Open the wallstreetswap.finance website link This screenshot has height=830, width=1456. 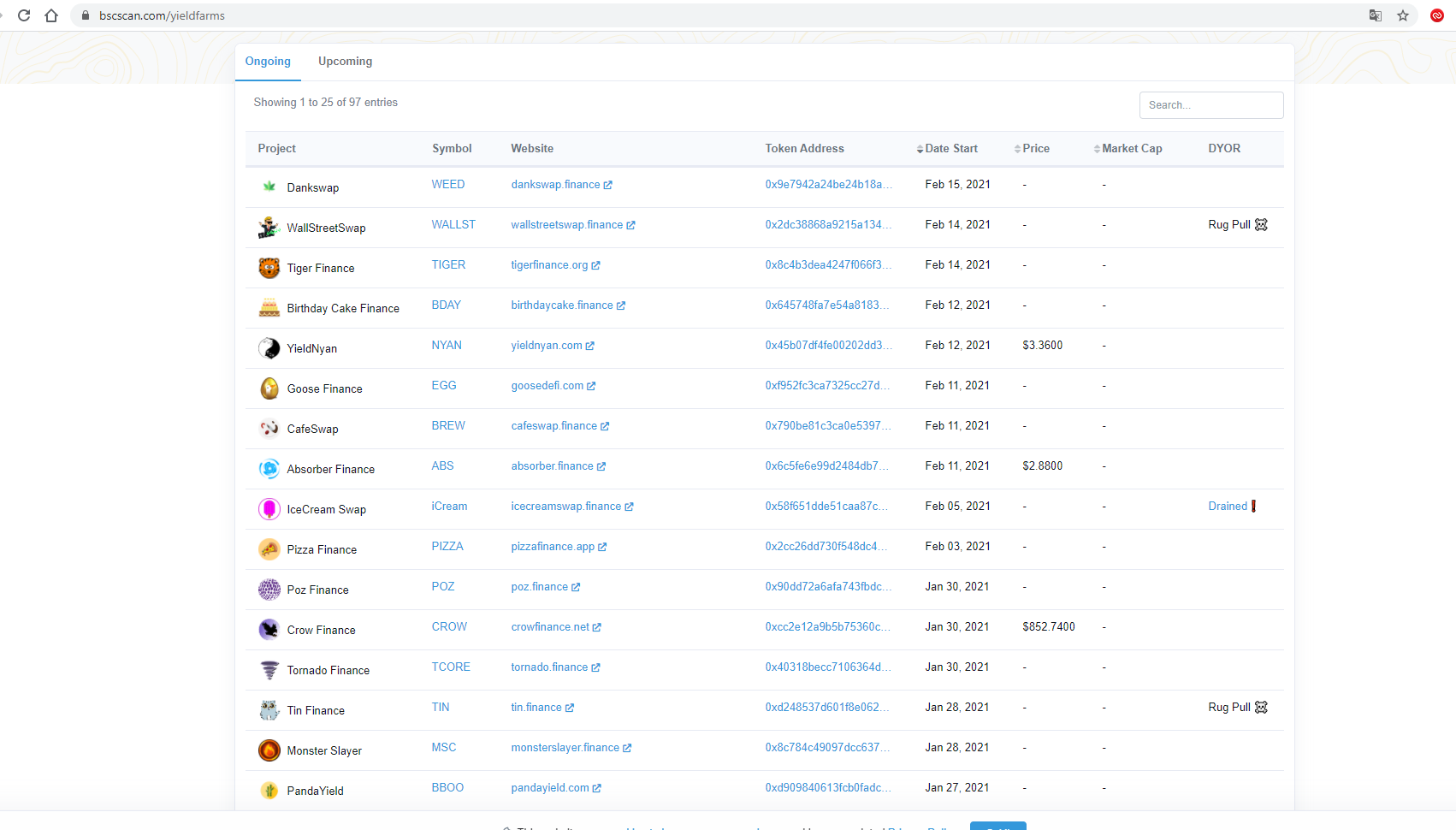coord(573,224)
